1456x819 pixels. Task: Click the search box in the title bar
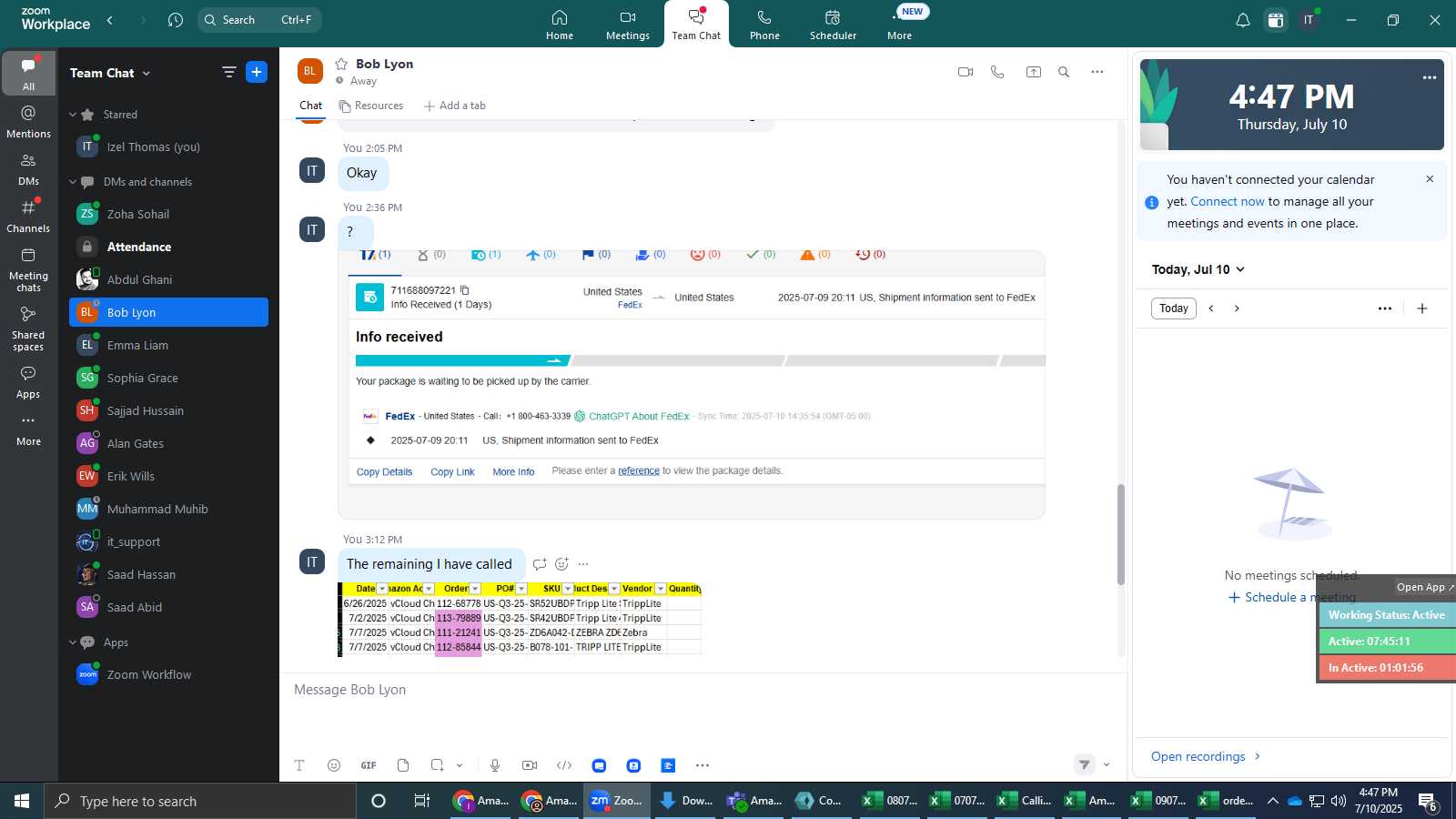(x=259, y=20)
